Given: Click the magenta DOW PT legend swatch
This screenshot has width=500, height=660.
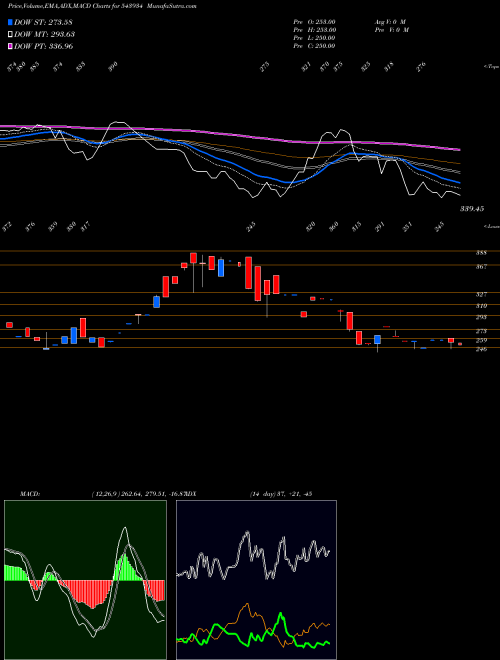Looking at the screenshot, I should pyautogui.click(x=10, y=46).
